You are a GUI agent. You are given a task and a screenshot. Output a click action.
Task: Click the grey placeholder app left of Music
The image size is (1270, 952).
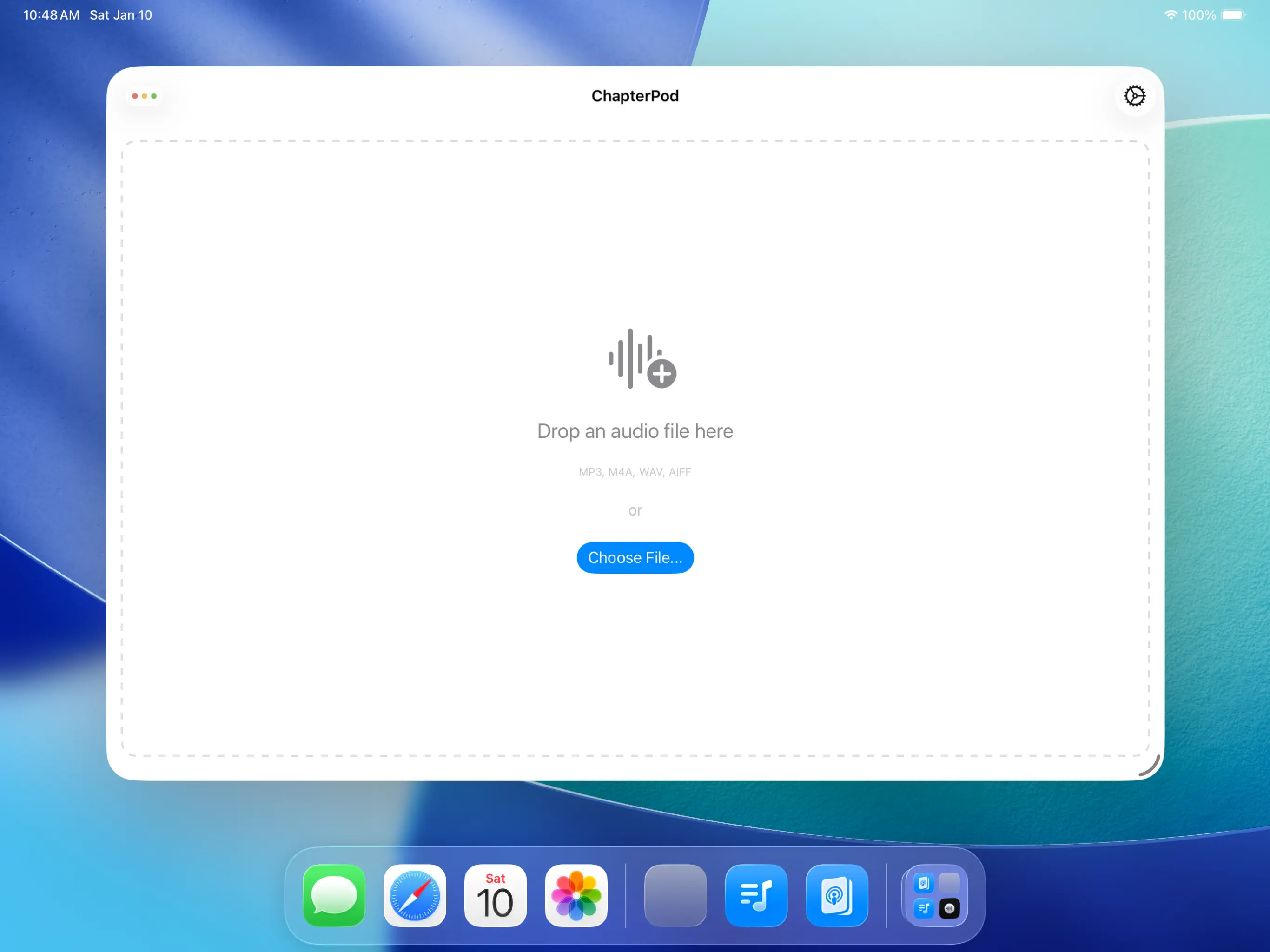[x=676, y=896]
